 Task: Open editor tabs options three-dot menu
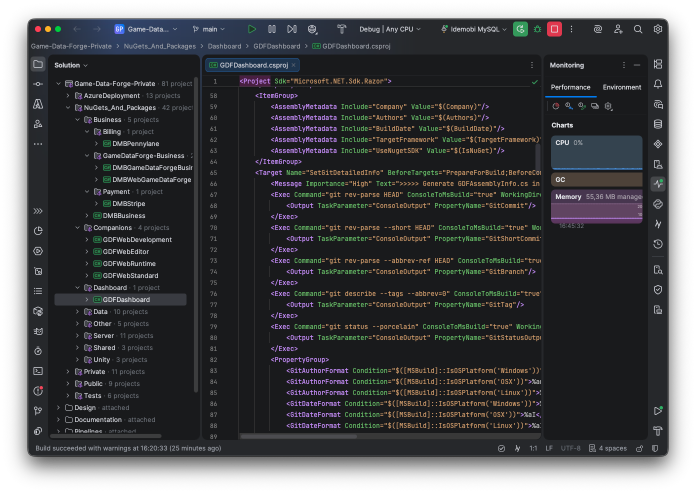click(532, 65)
